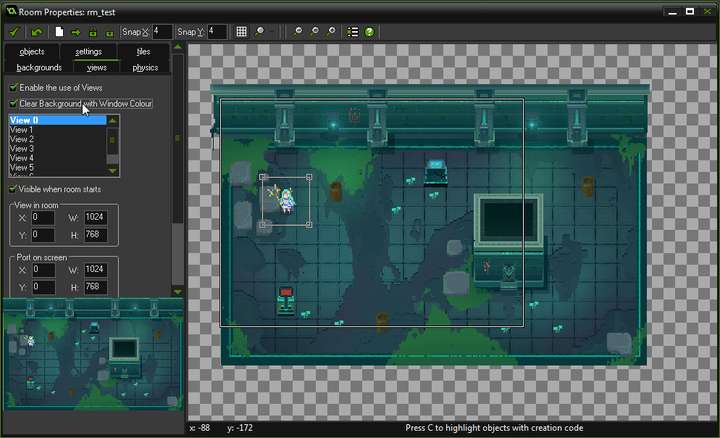
Task: Select large stone monitor object in room
Action: click(x=508, y=240)
